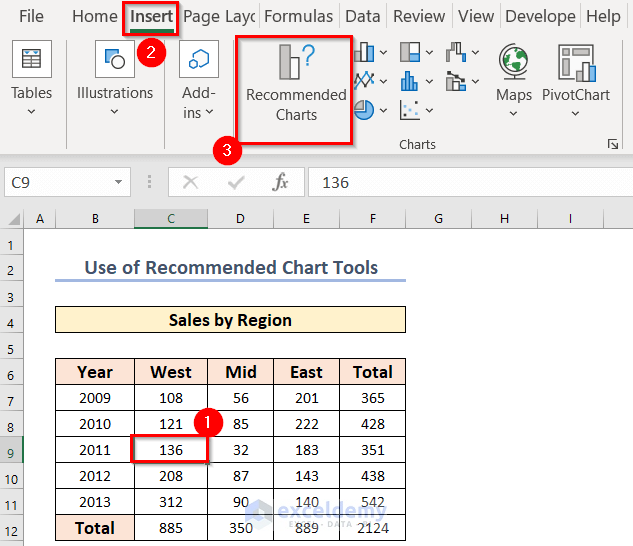
Task: Select grand total cell 2124
Action: (x=373, y=528)
